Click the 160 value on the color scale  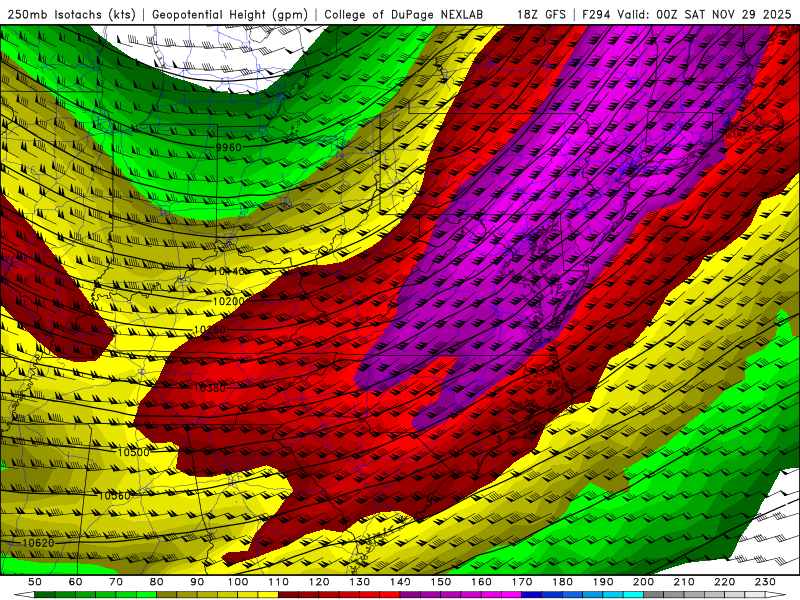(x=481, y=582)
